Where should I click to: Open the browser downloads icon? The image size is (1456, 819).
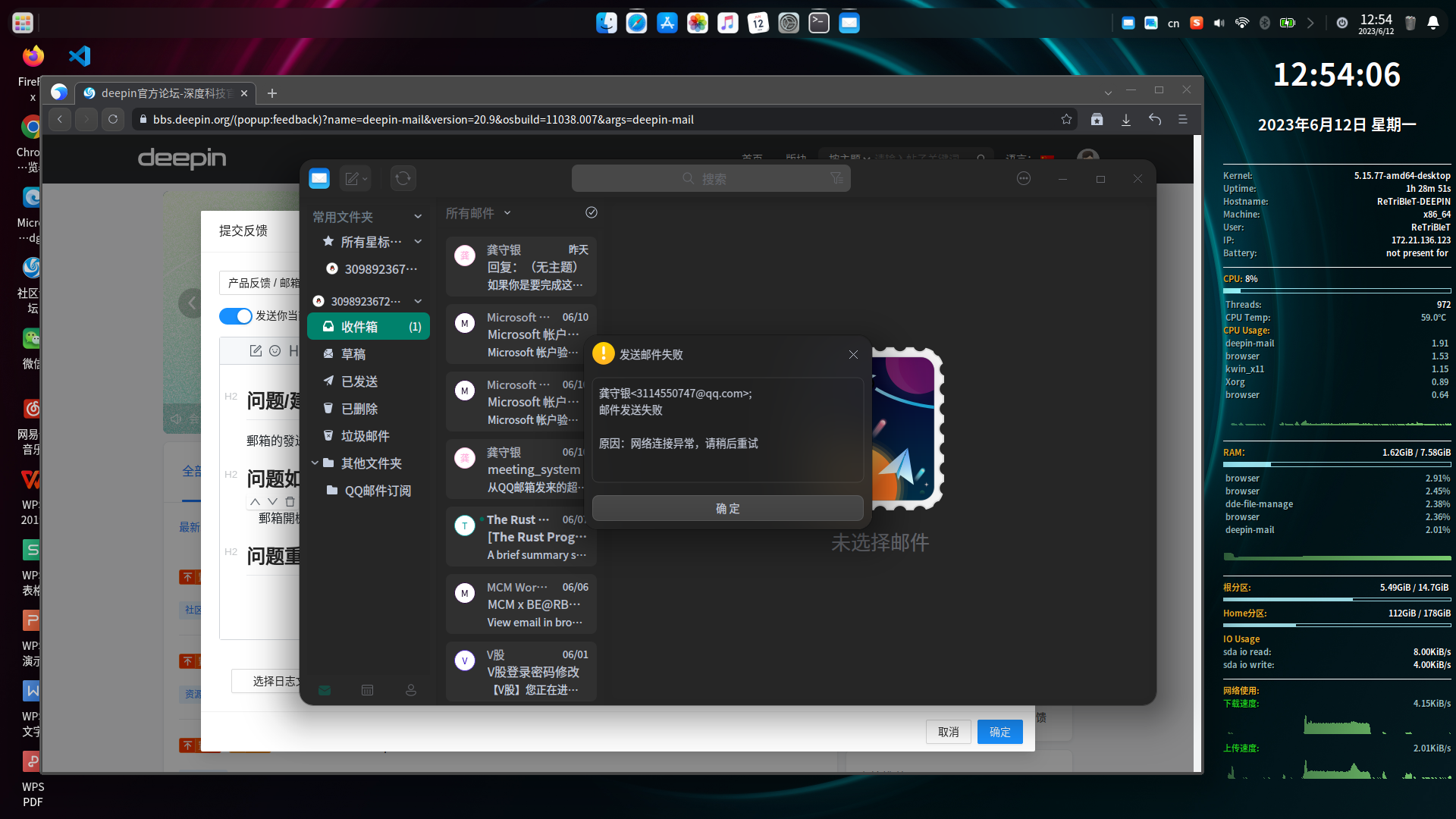pos(1126,119)
